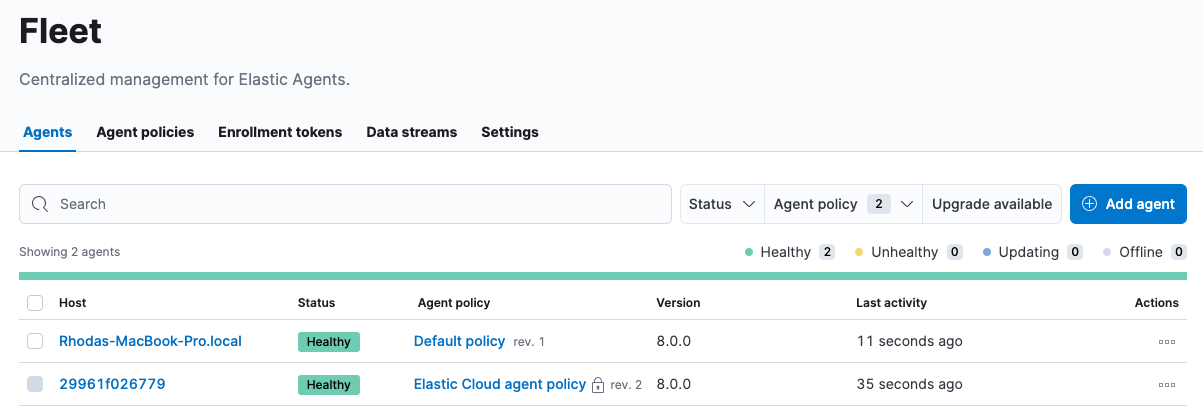
Task: Open the Agent policy filter dropdown
Action: click(843, 204)
